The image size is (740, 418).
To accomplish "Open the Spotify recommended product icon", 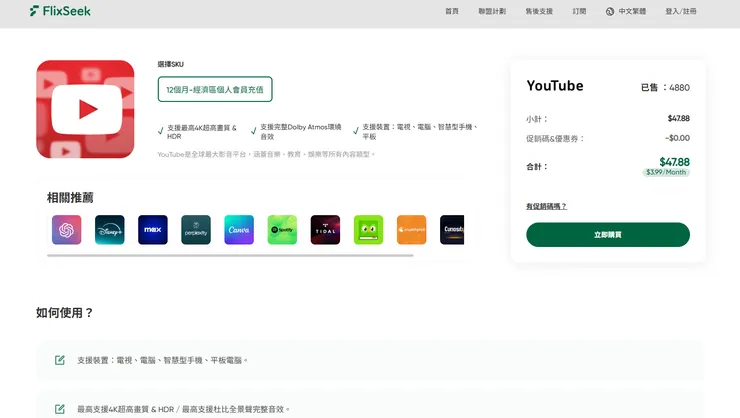I will point(282,230).
